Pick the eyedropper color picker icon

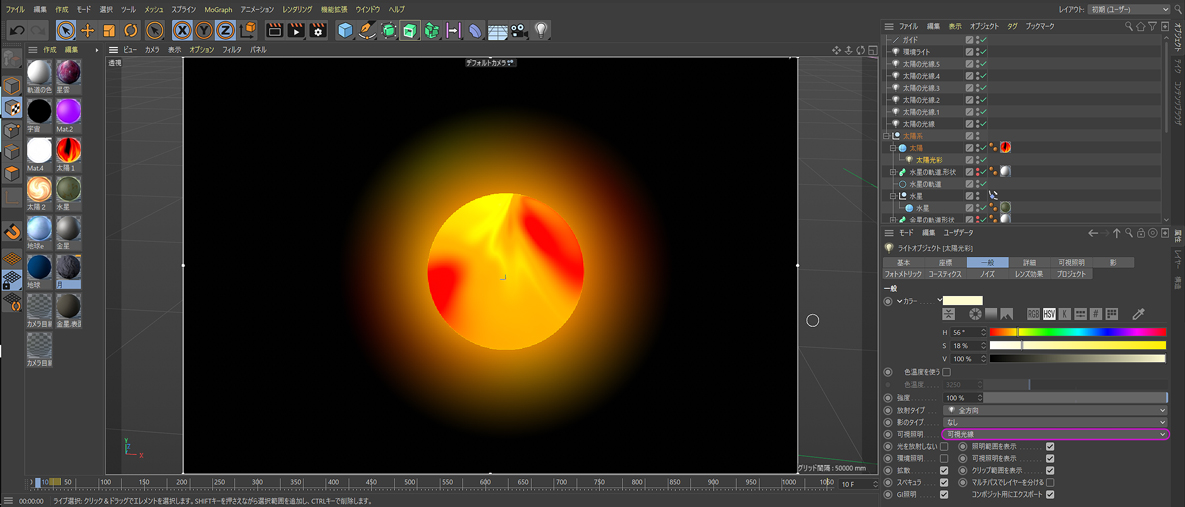(x=1138, y=314)
